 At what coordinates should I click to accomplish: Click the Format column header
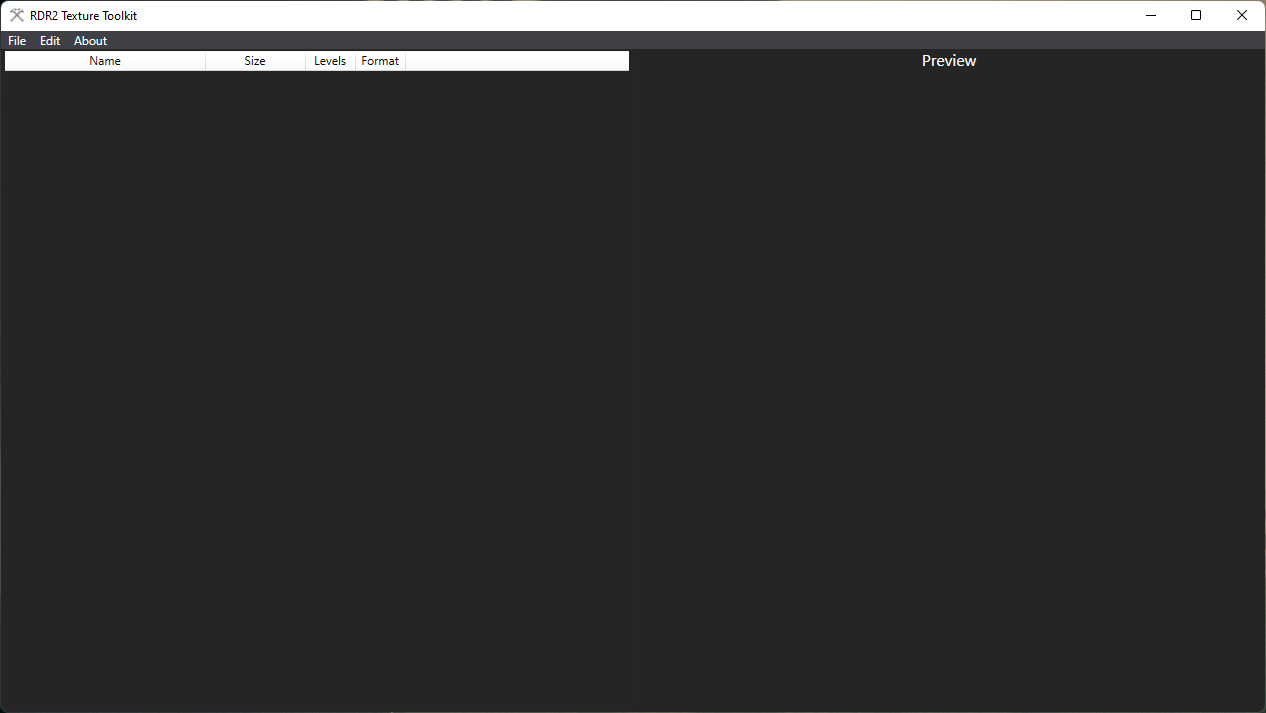click(380, 61)
